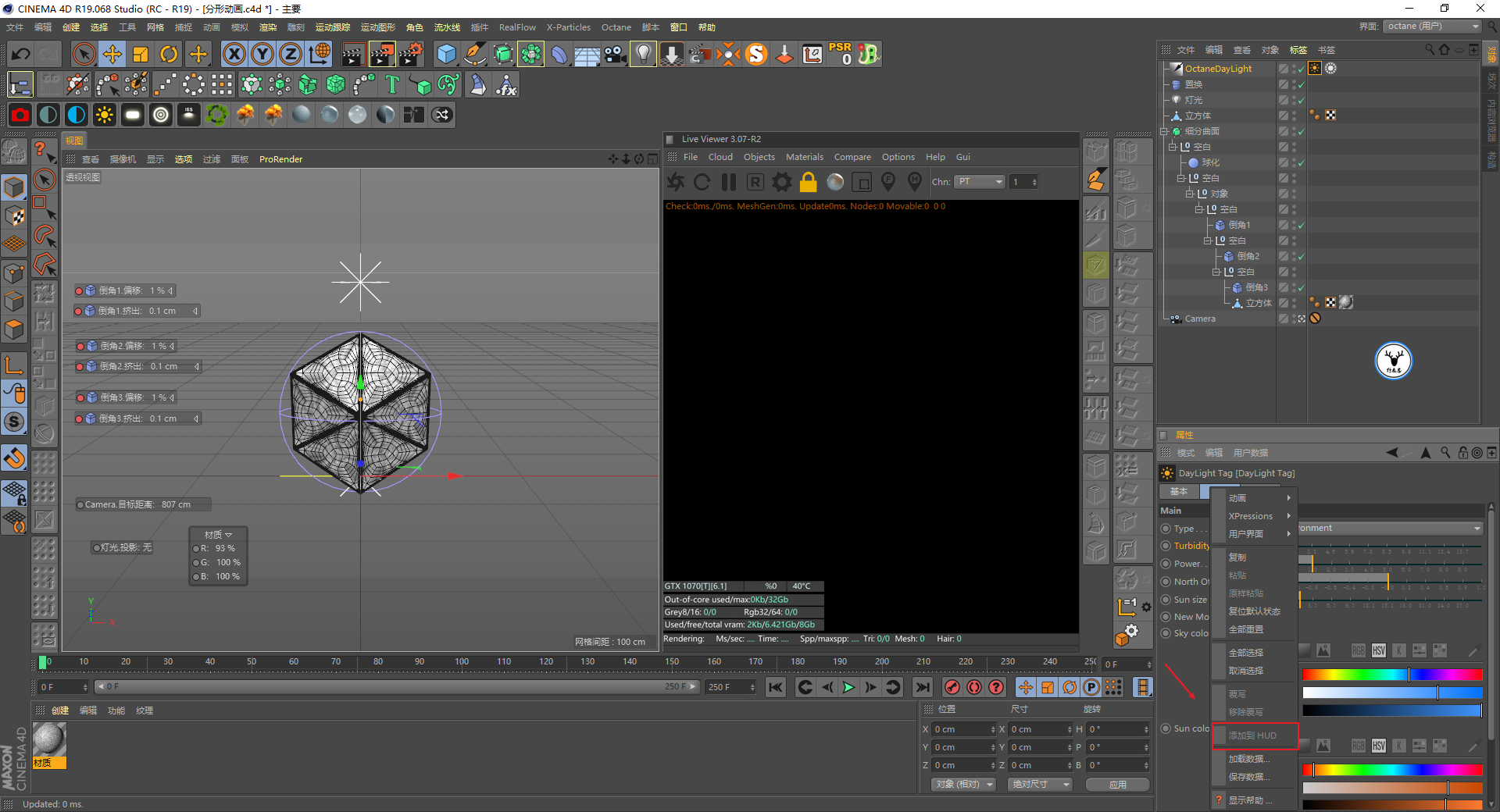Screen dimensions: 1500x812
Task: Open Live Viewer settings gear
Action: coord(781,182)
